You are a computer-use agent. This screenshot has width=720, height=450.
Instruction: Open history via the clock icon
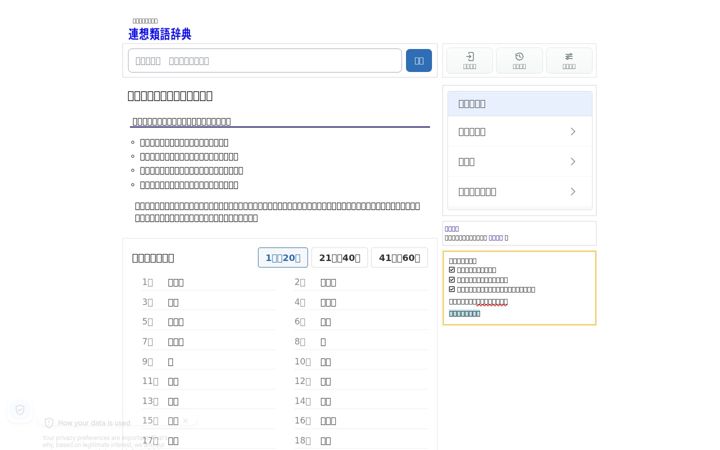[x=519, y=60]
